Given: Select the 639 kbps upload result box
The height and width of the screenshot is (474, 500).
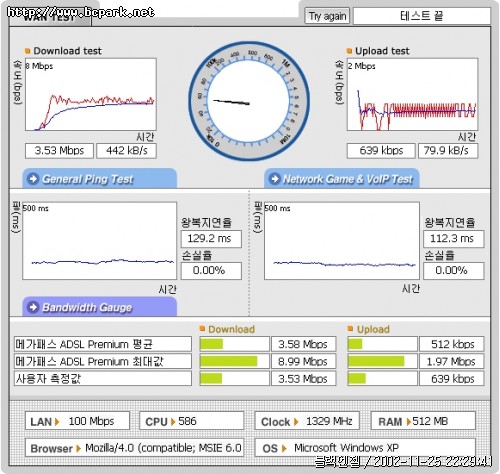Looking at the screenshot, I should [381, 151].
